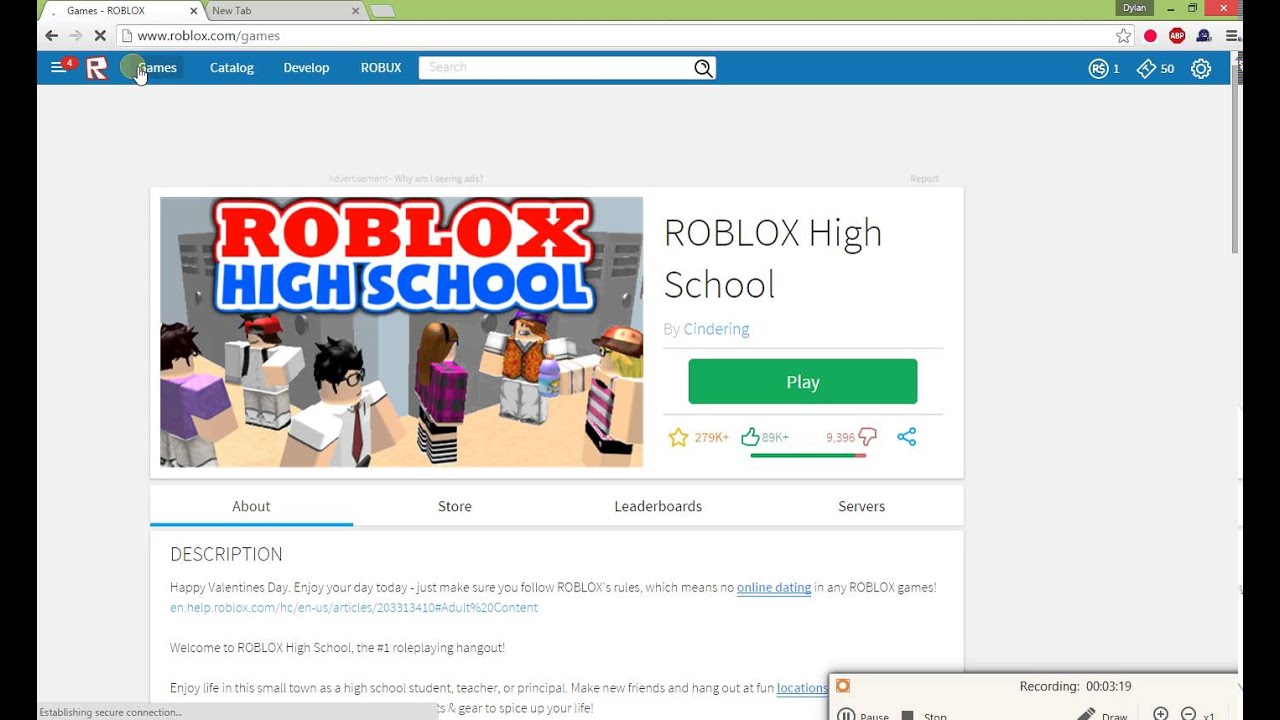Zoom out with the recorder minus icon
1280x720 pixels.
(1188, 714)
